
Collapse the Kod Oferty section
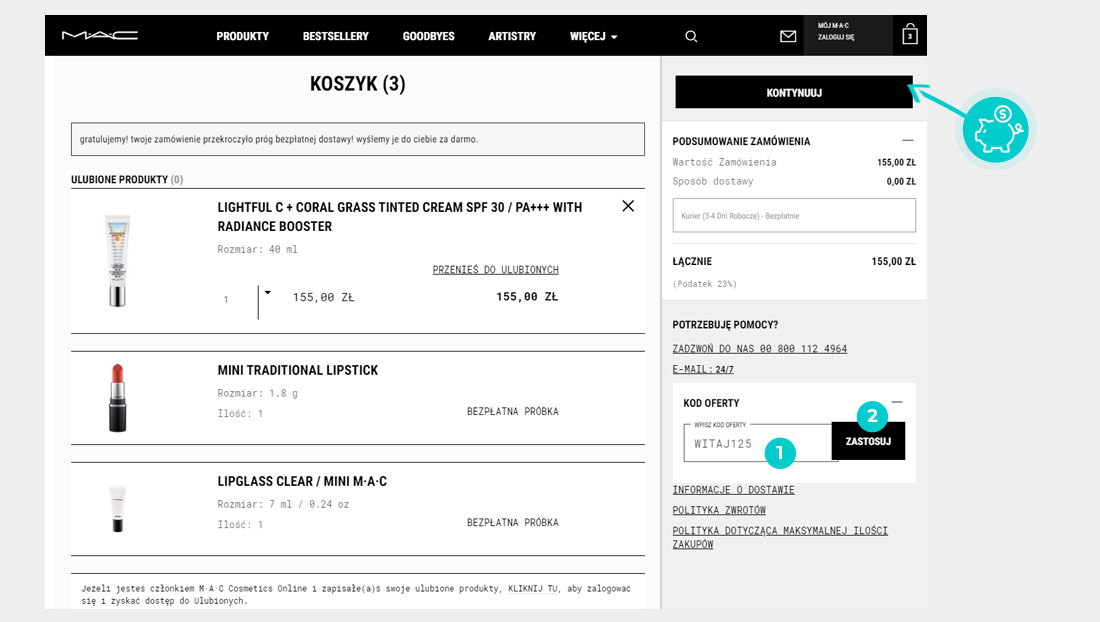point(897,402)
